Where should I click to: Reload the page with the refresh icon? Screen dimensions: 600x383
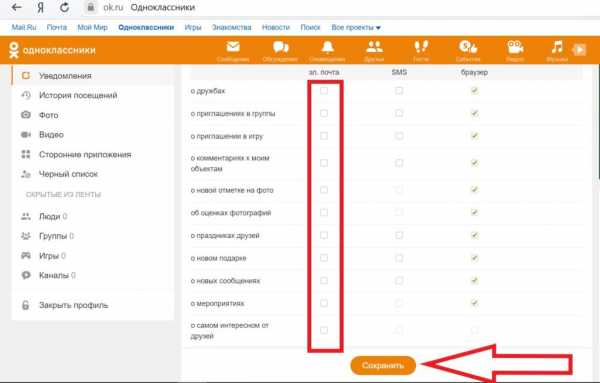coord(65,7)
